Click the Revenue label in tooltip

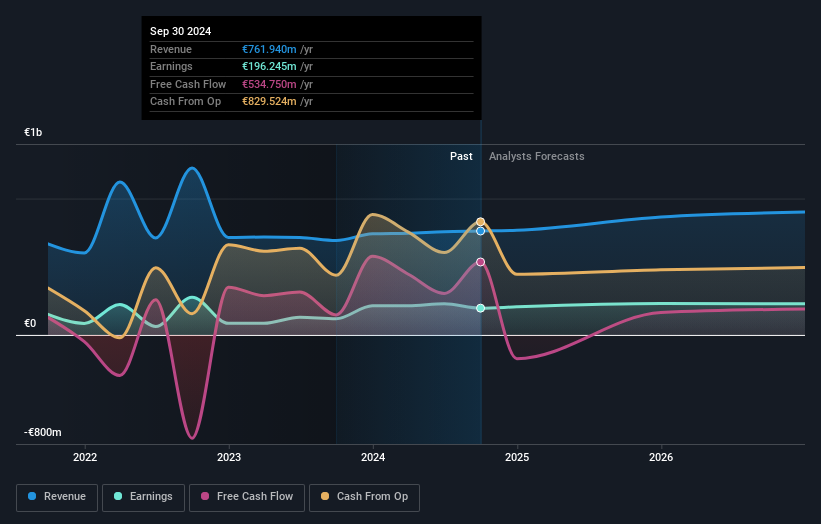click(x=171, y=49)
